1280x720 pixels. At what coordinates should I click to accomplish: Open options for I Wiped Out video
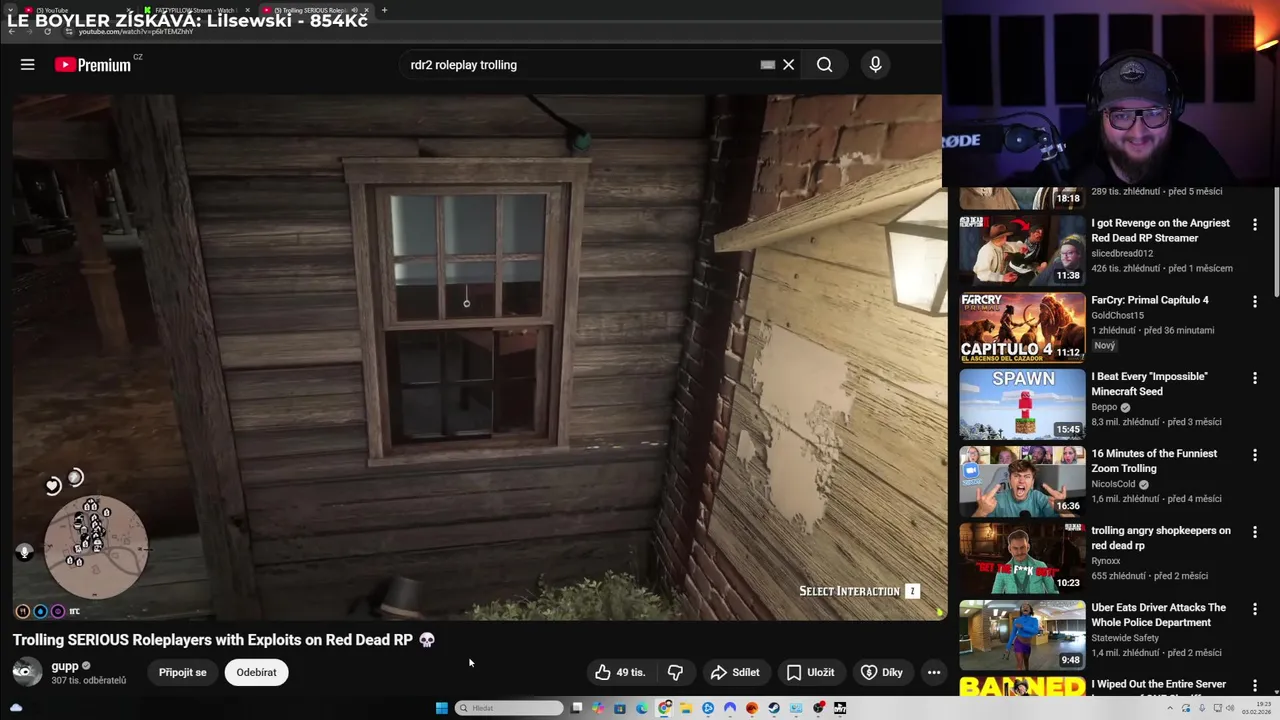point(1254,686)
